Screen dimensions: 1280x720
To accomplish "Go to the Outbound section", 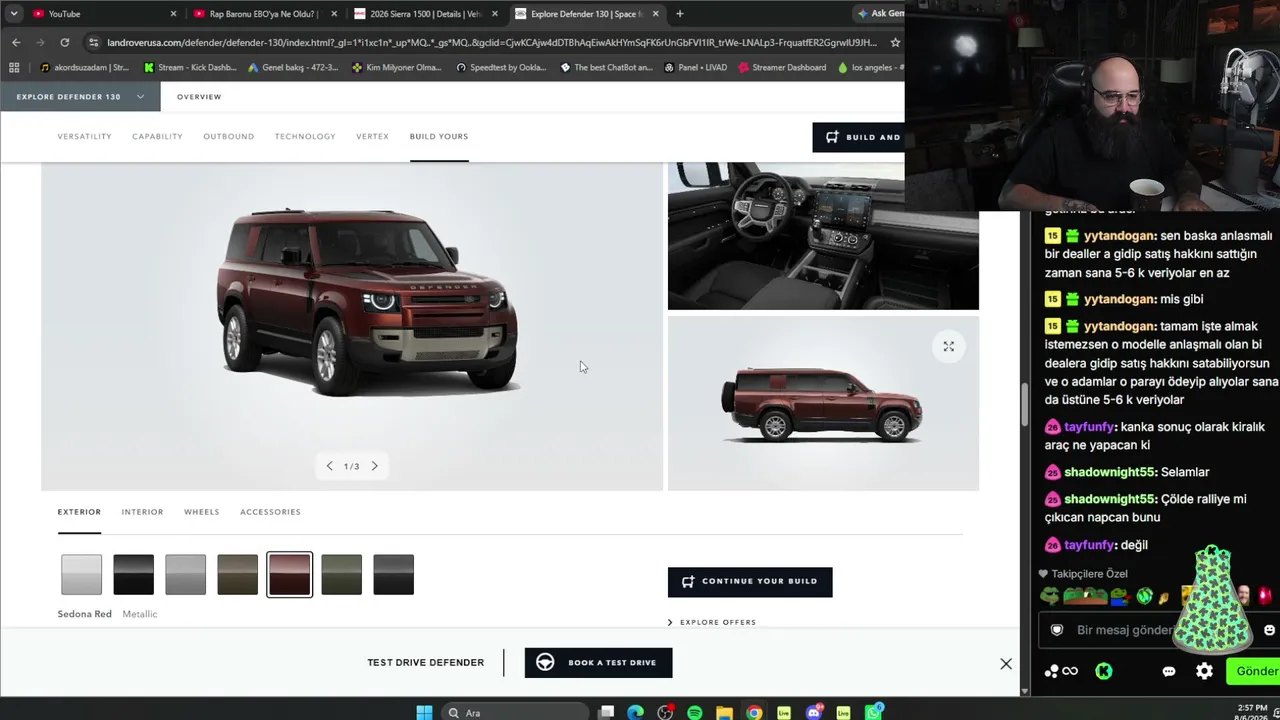I will [229, 136].
